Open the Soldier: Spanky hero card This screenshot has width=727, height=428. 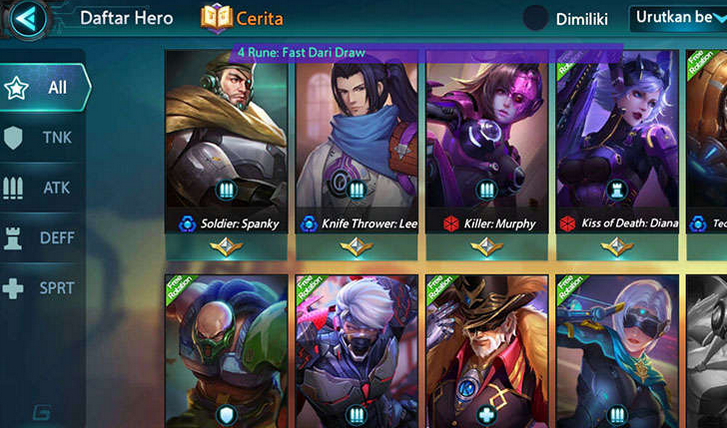[x=226, y=154]
